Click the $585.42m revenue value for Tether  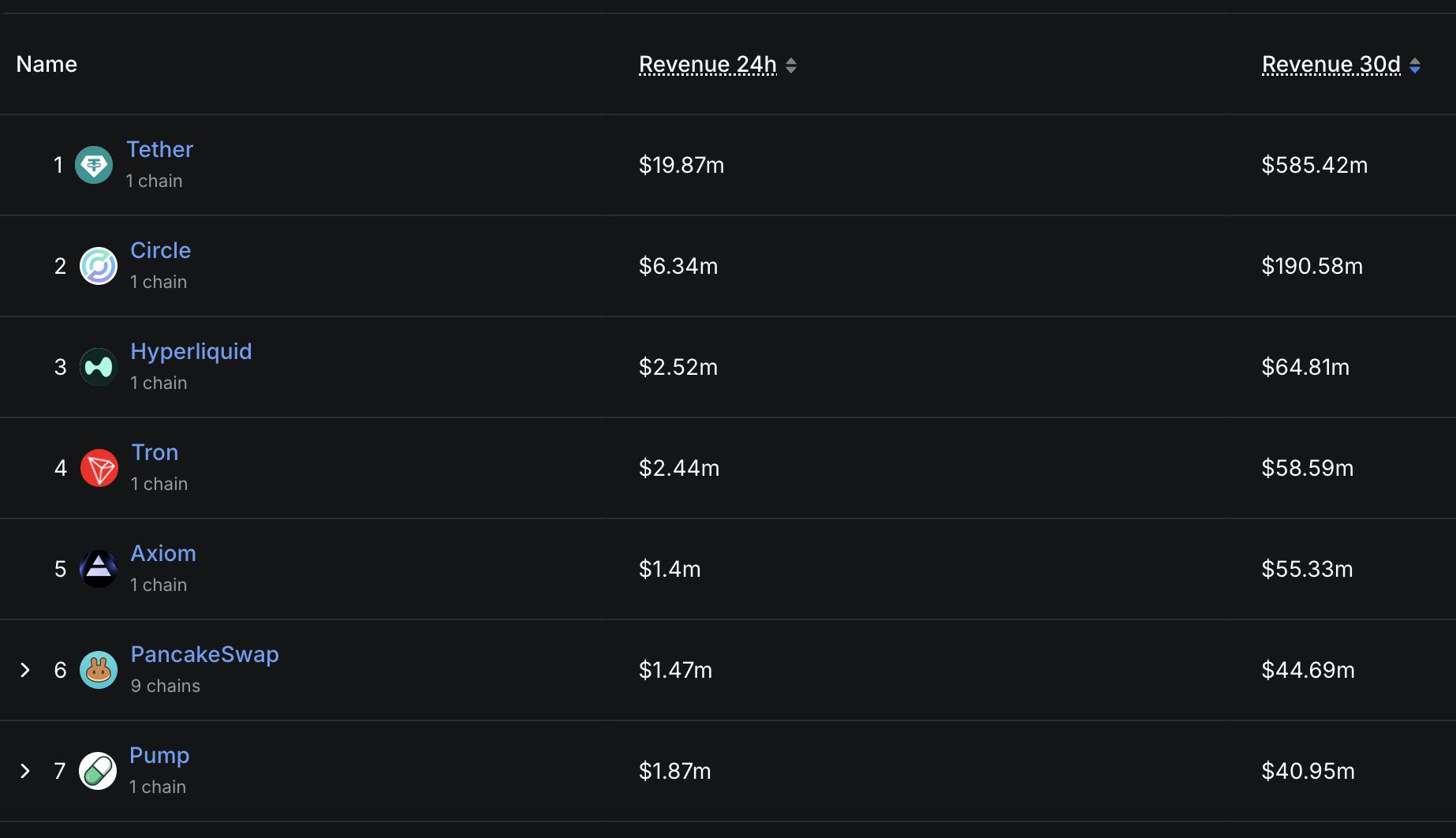point(1314,165)
